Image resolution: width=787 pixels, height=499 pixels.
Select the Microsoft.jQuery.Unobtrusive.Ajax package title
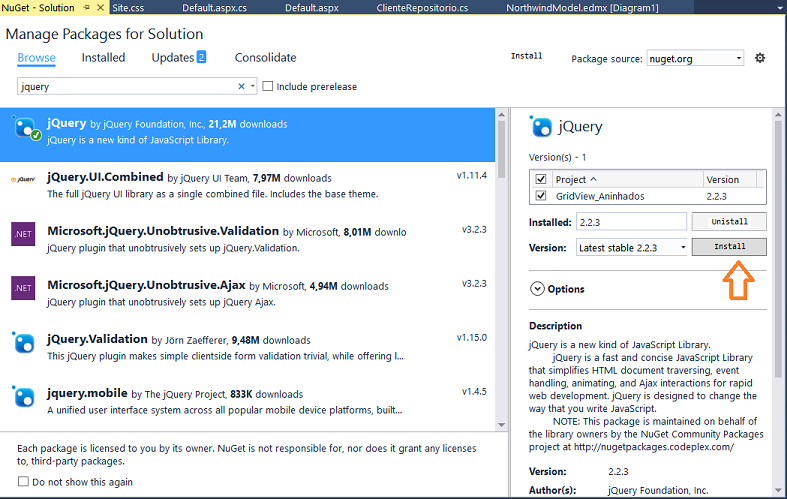point(147,285)
